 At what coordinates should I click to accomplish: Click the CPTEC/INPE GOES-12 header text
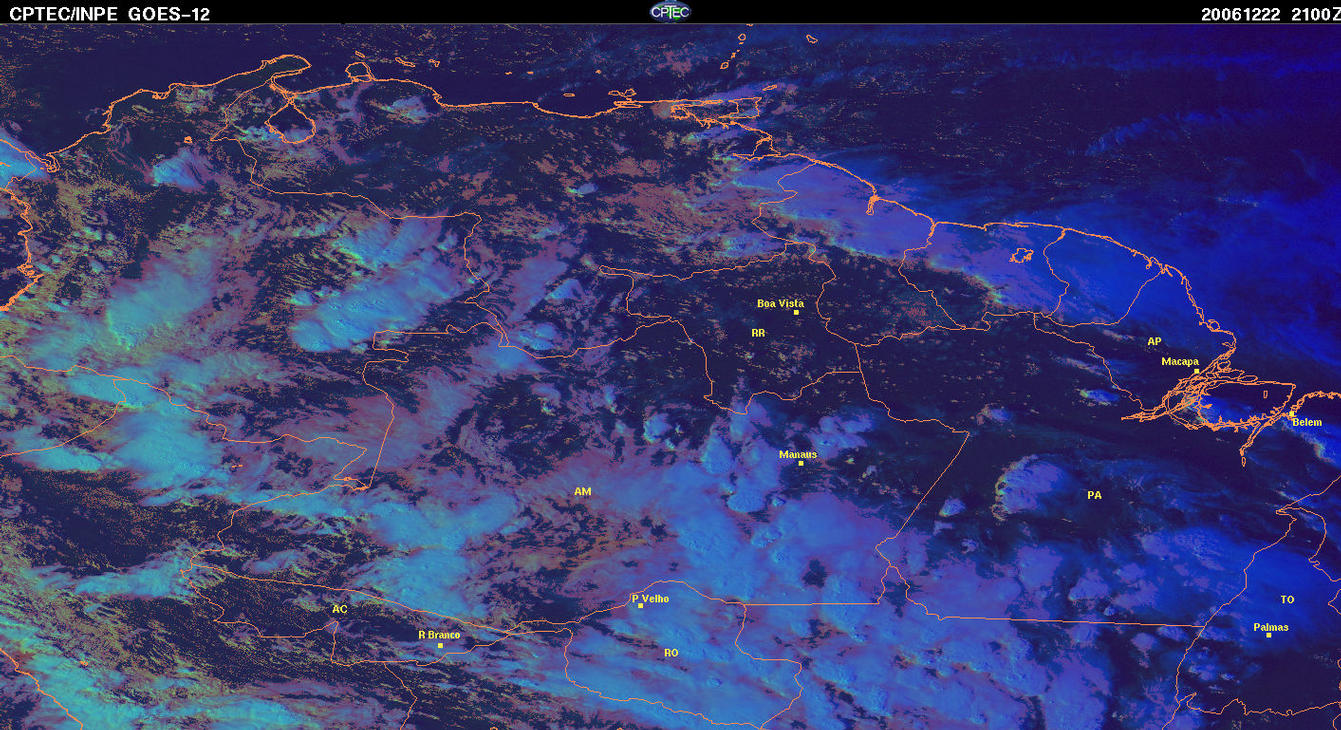pos(110,14)
